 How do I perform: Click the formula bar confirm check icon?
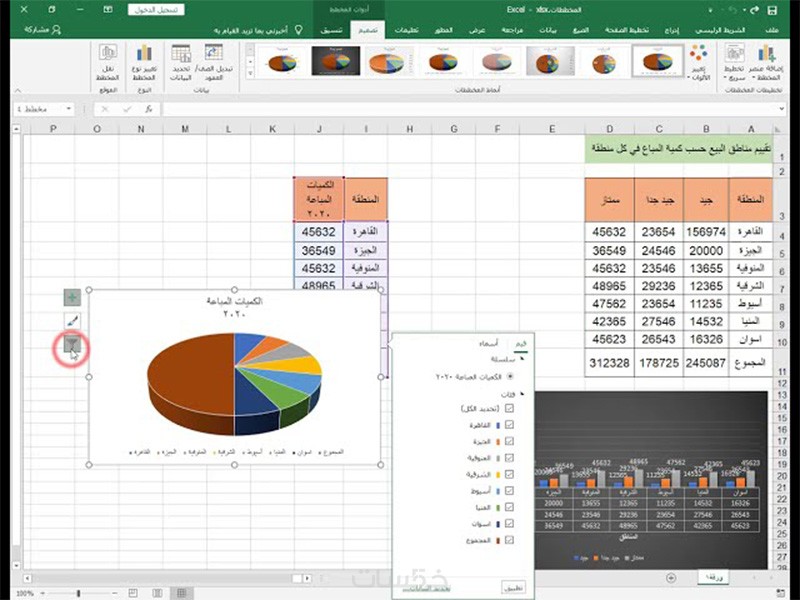[x=127, y=109]
